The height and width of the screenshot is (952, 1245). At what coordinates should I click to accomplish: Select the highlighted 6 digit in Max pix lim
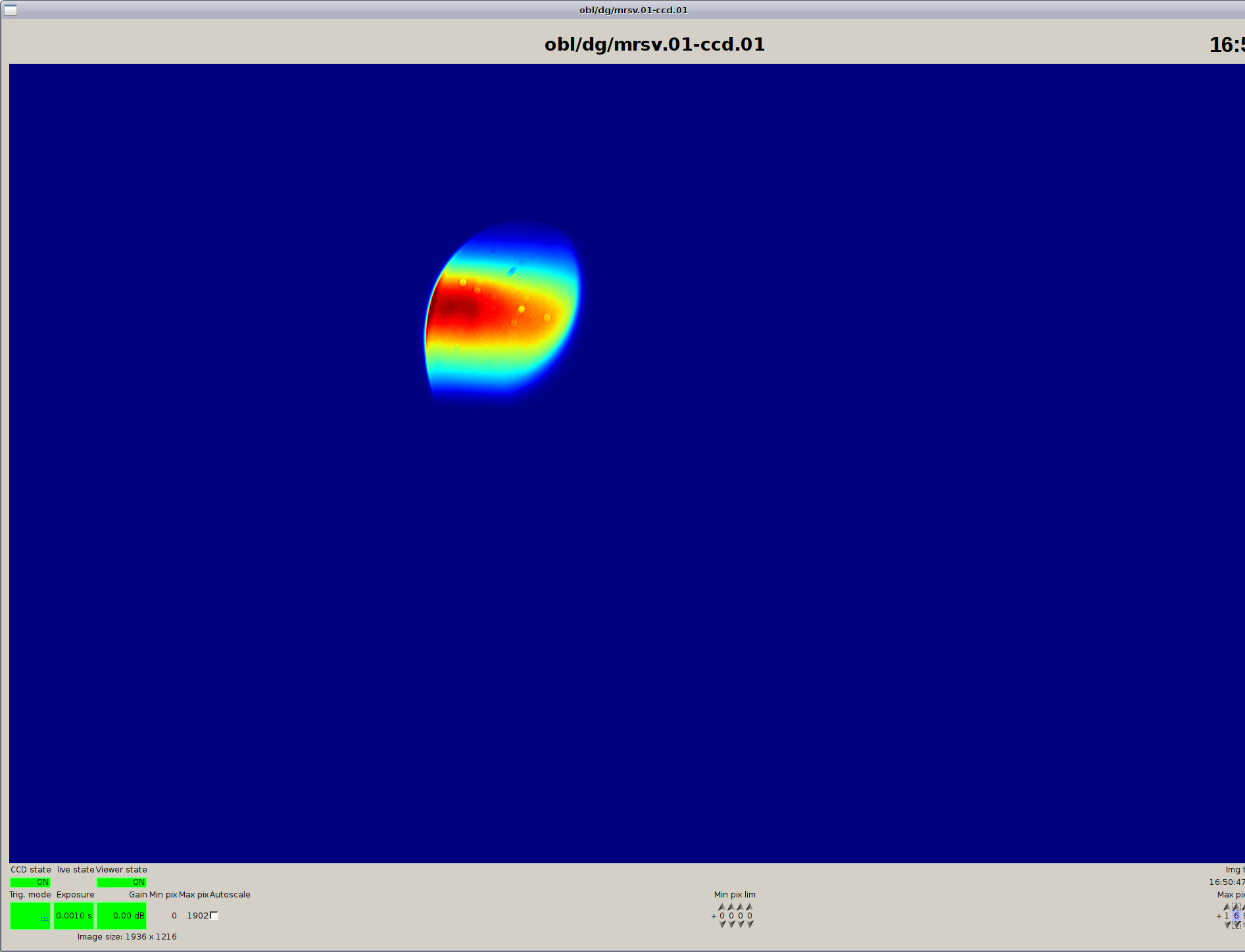[x=1236, y=916]
